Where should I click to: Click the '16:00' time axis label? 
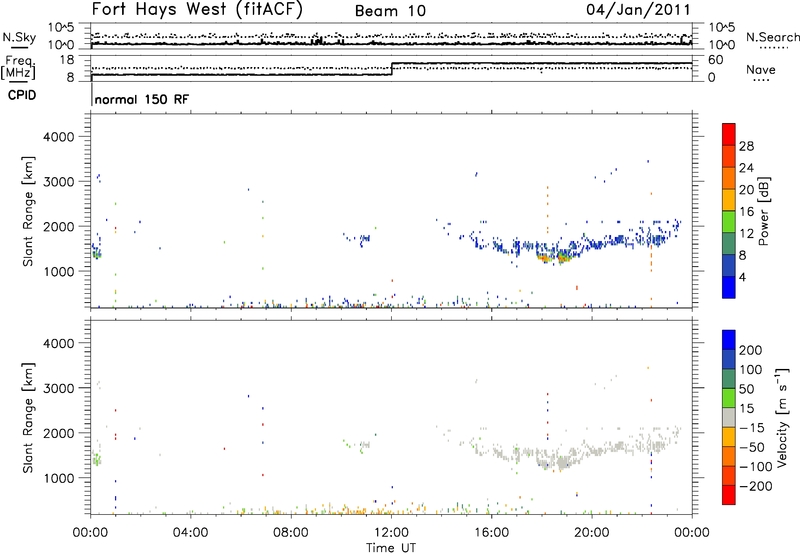tap(491, 533)
